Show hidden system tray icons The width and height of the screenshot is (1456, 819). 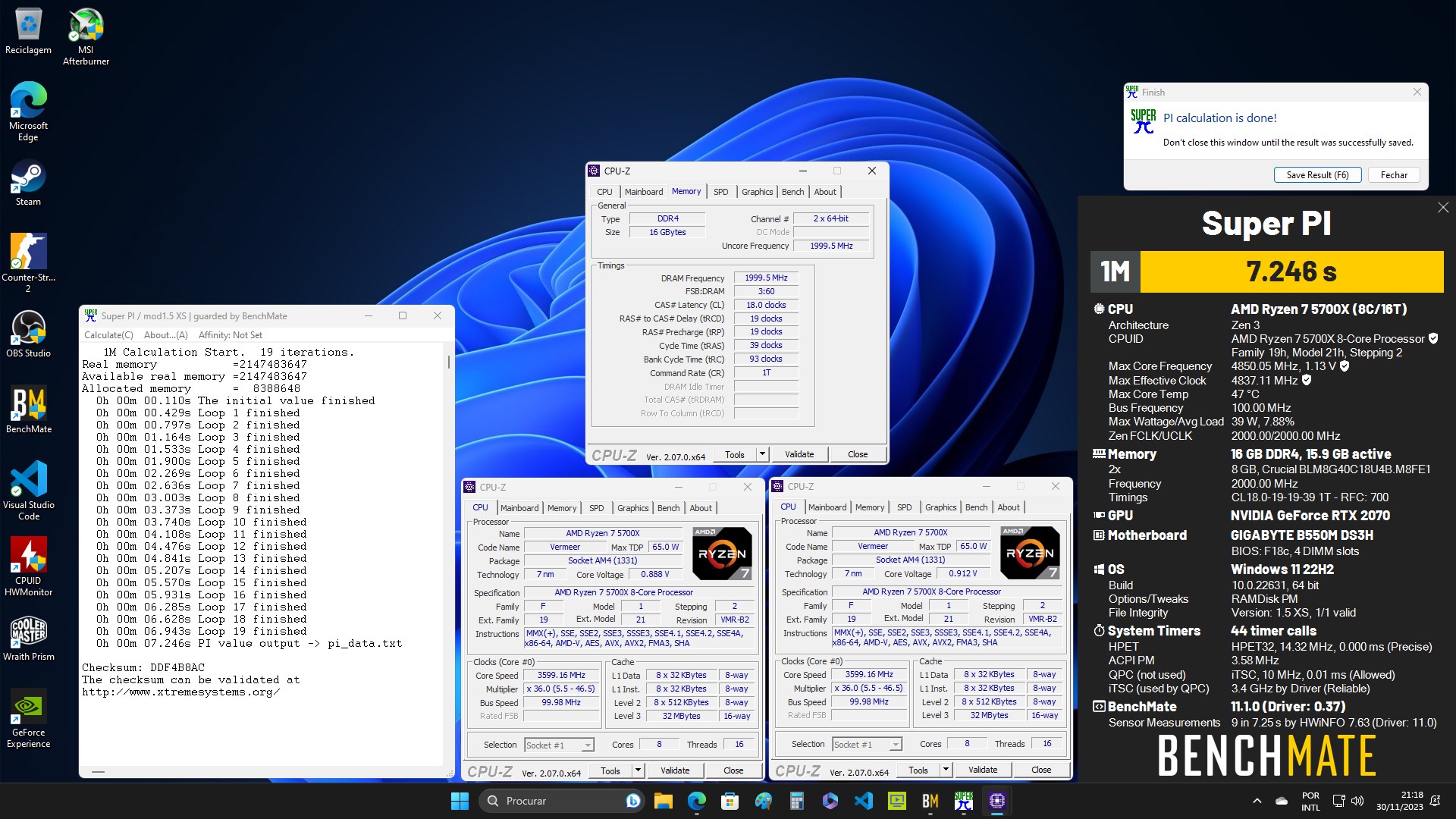[1257, 801]
